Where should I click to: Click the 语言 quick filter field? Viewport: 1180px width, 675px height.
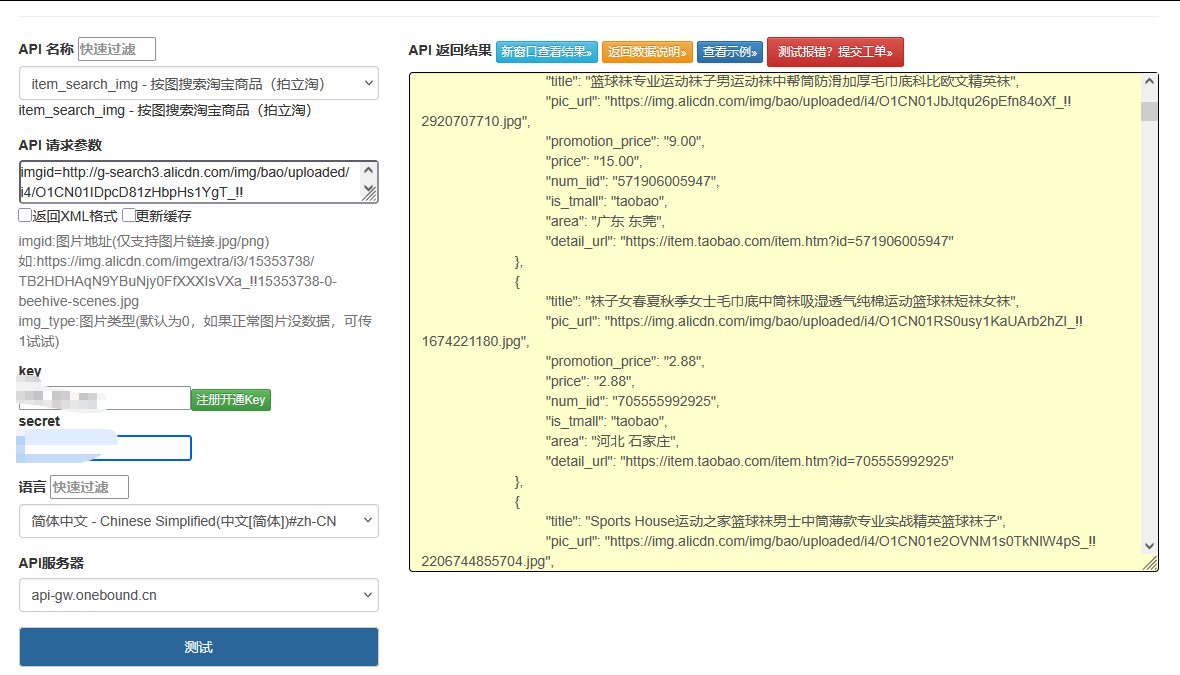[90, 487]
